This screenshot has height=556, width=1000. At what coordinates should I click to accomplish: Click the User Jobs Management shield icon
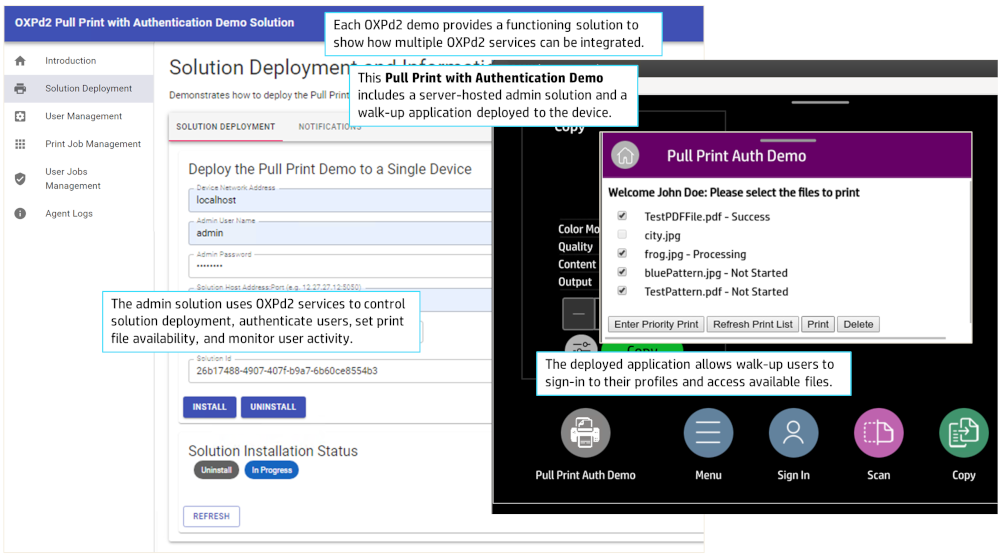(20, 179)
